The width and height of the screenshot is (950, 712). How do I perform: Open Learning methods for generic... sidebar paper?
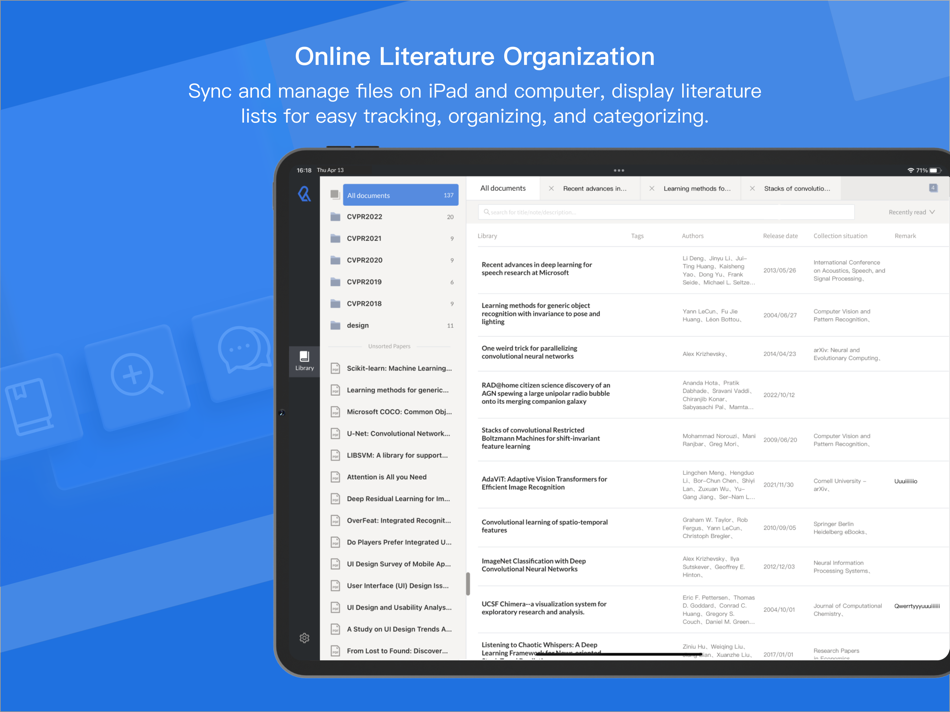tap(393, 390)
